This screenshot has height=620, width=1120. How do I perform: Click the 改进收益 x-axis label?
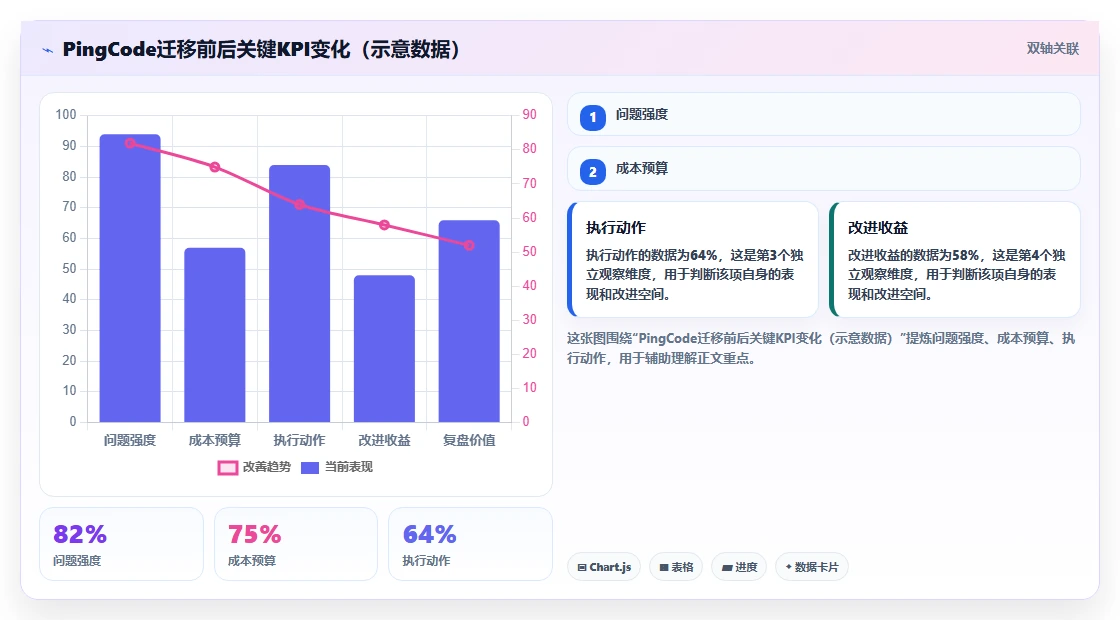click(384, 441)
